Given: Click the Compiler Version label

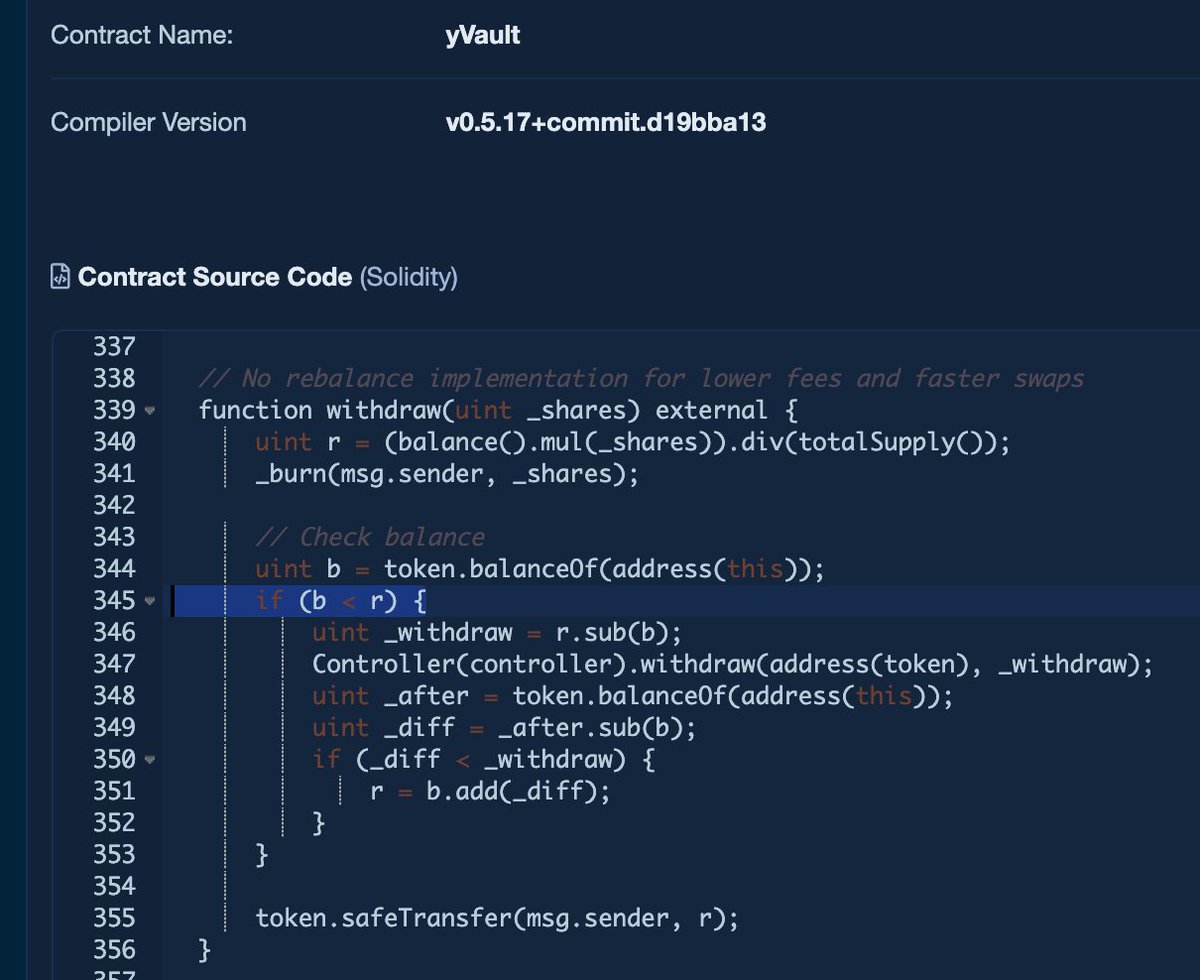Looking at the screenshot, I should (x=148, y=122).
